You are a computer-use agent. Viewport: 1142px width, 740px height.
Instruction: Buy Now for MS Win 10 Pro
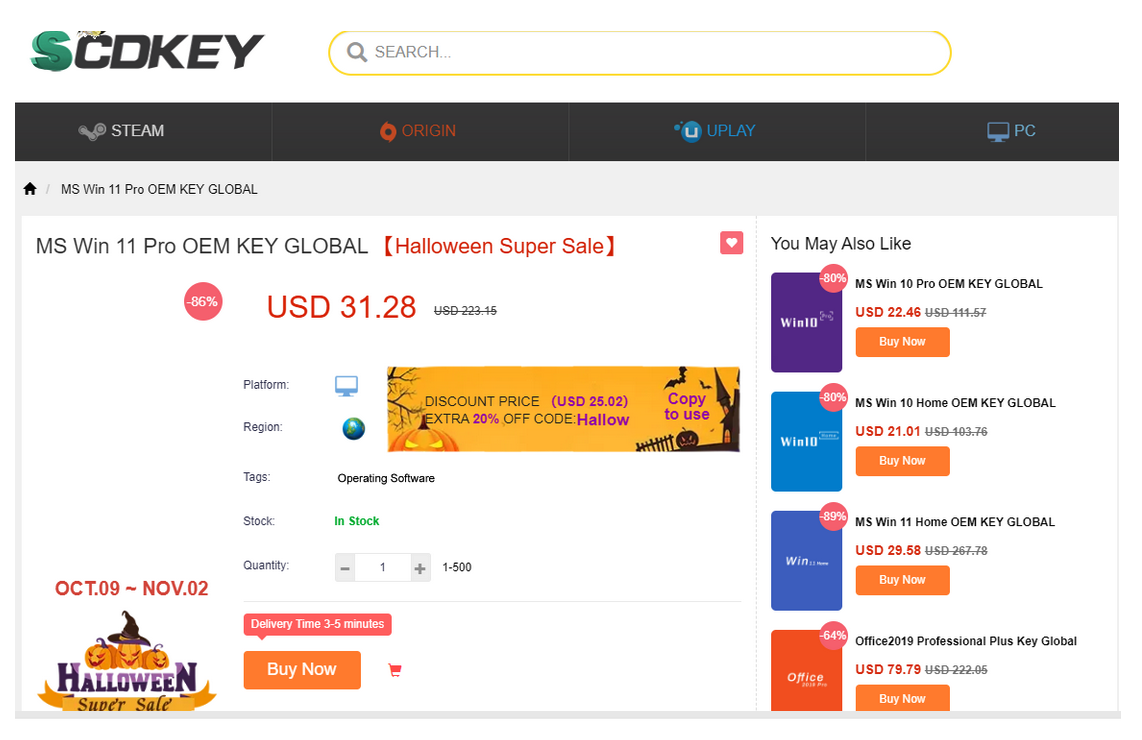click(901, 342)
